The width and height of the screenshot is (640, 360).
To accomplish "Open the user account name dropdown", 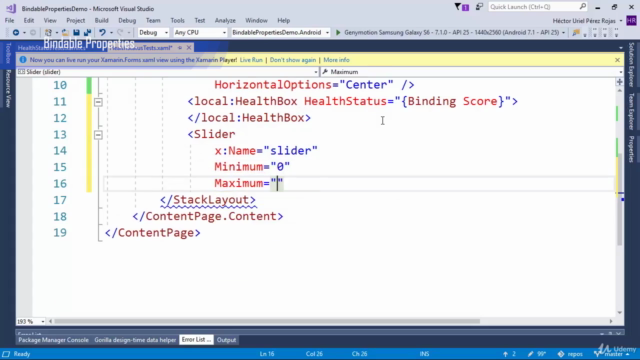I will pyautogui.click(x=587, y=21).
